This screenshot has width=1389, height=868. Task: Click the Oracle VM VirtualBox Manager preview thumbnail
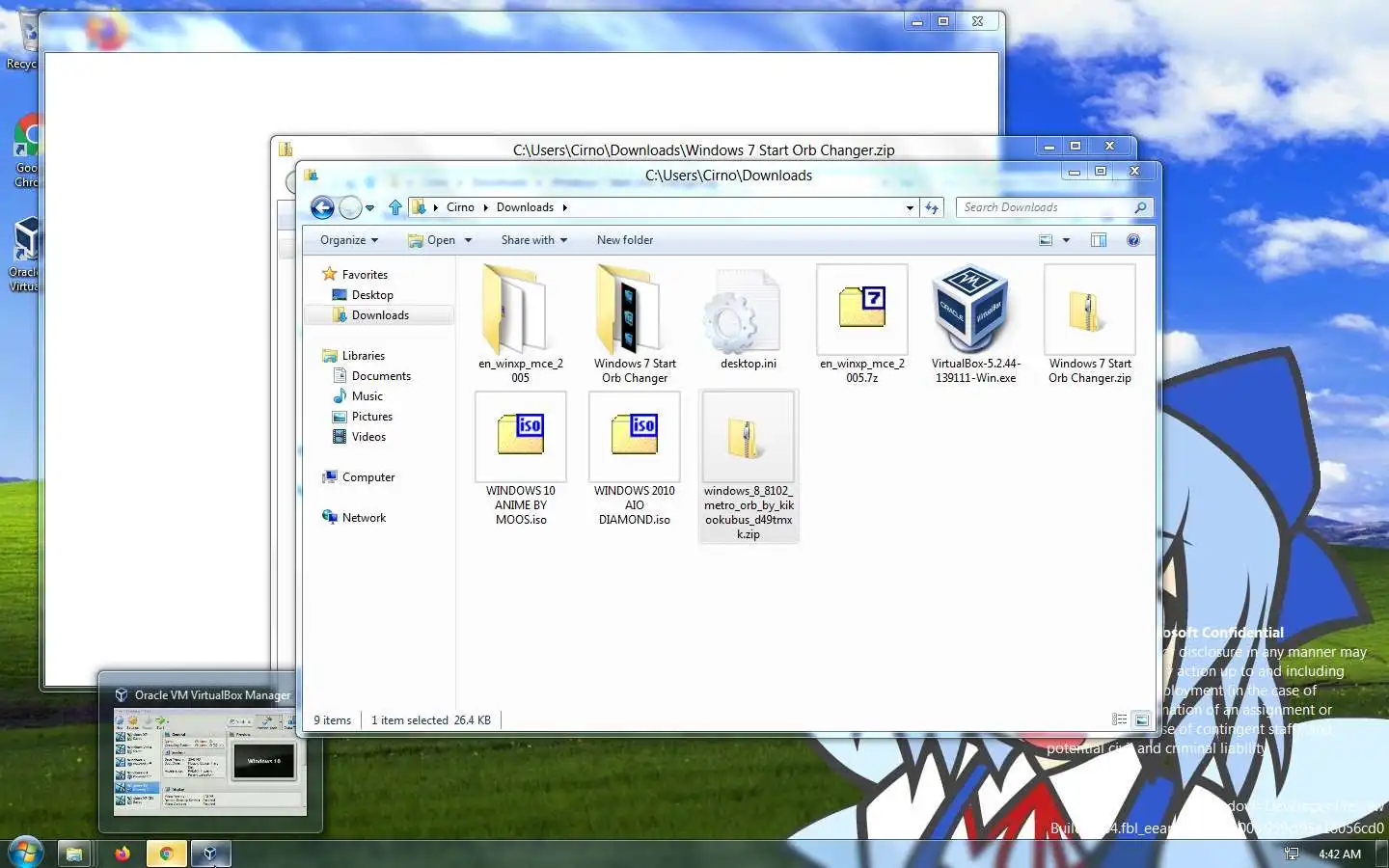210,762
